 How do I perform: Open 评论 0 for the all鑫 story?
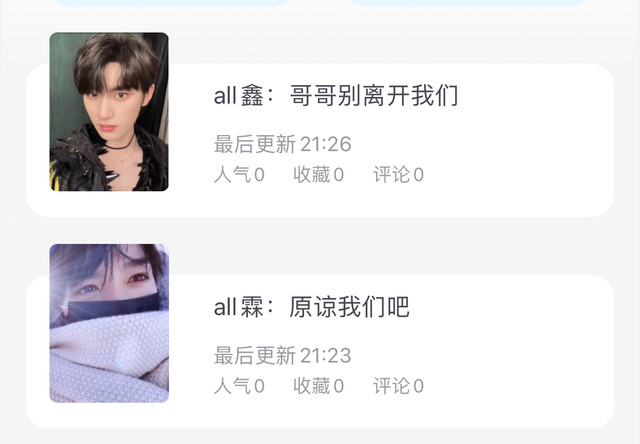398,175
